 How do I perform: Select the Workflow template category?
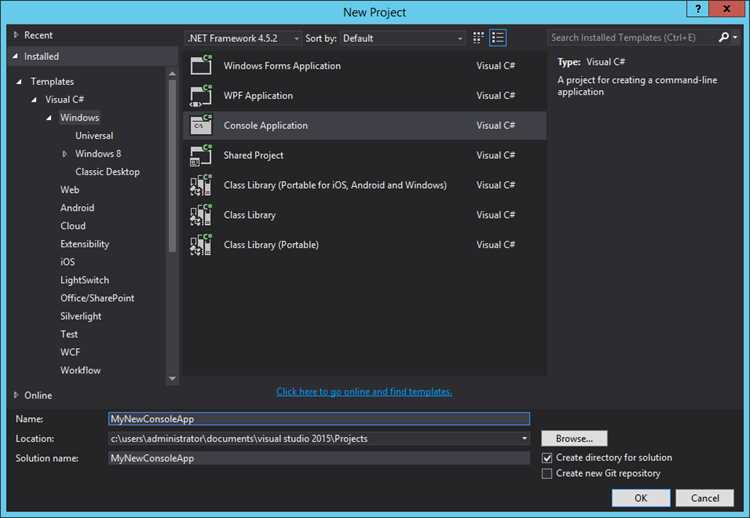click(x=80, y=370)
